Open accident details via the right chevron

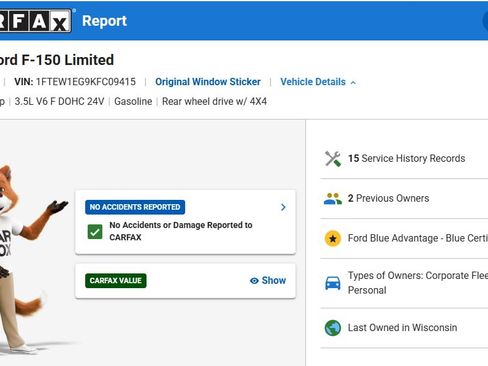pyautogui.click(x=283, y=207)
